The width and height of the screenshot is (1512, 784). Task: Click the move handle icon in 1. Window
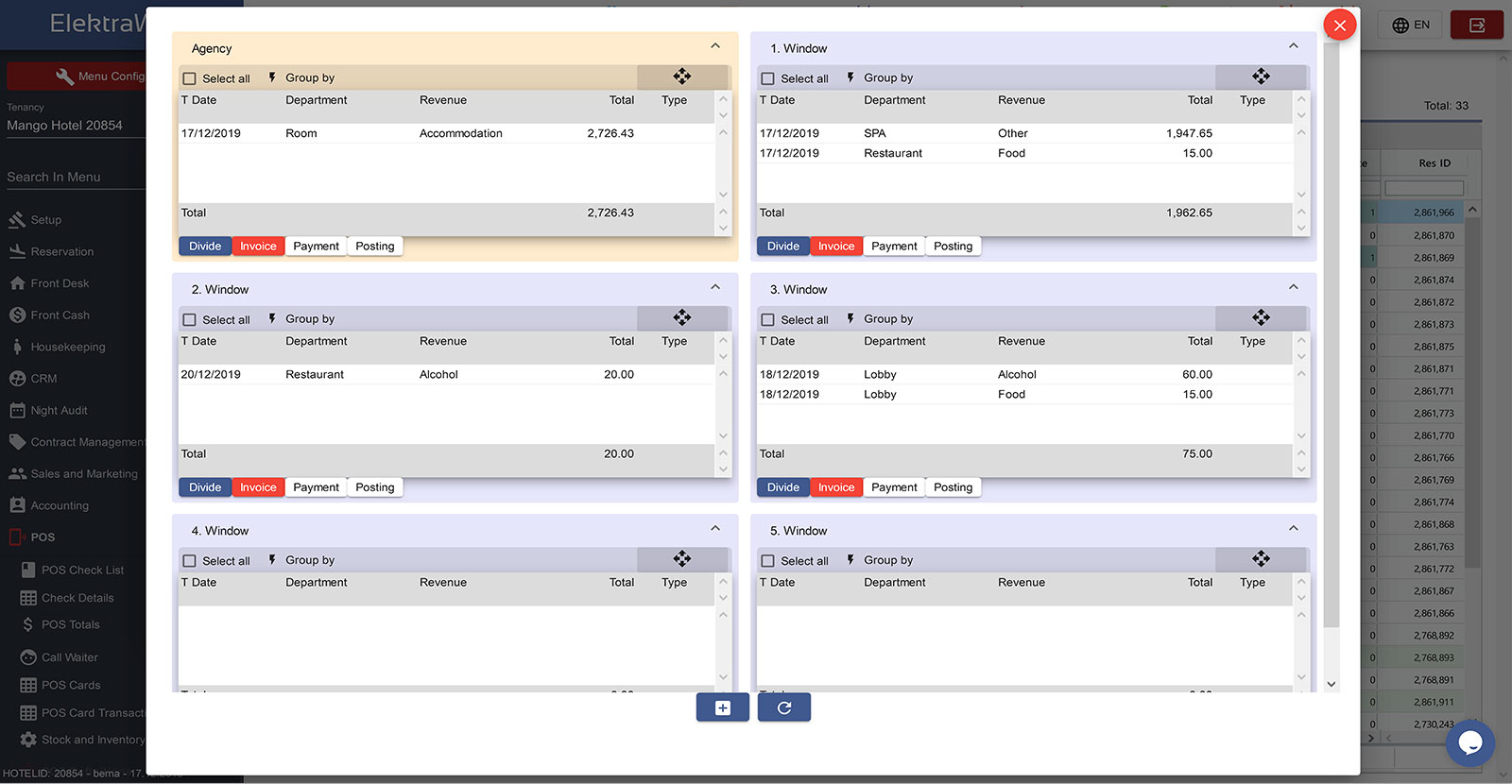coord(1261,77)
